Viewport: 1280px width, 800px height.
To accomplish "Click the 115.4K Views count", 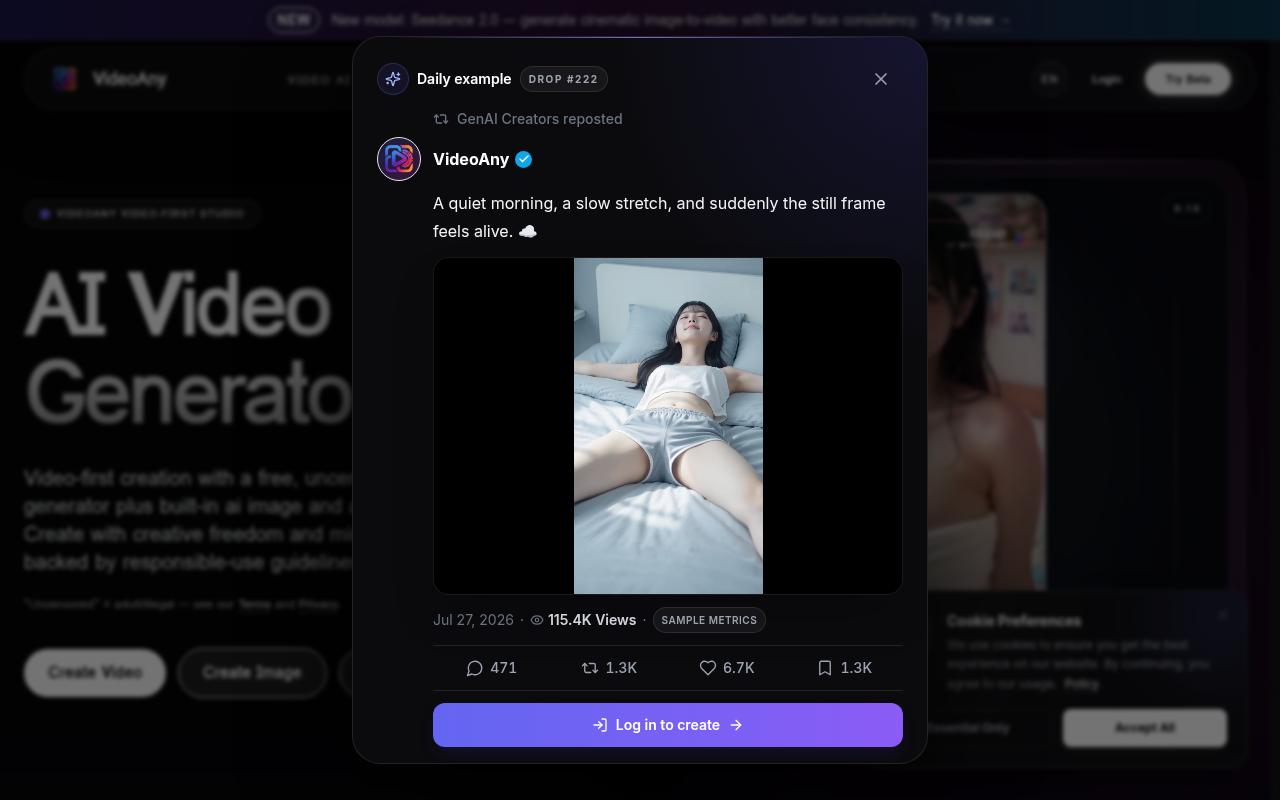I will 592,620.
